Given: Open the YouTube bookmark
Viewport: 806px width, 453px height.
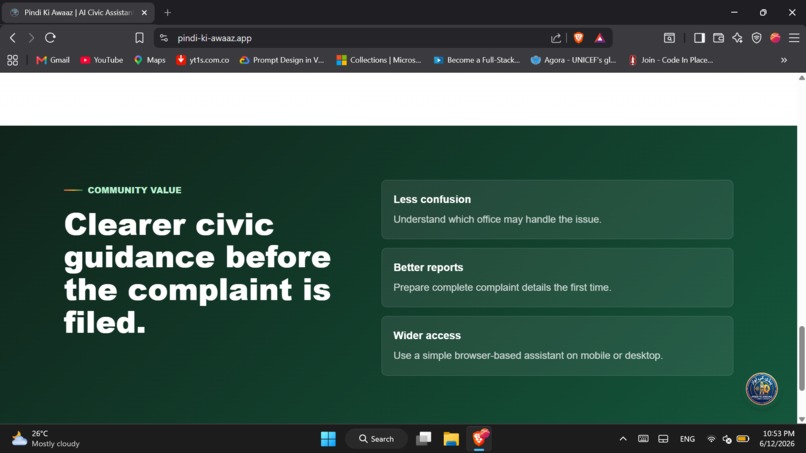Looking at the screenshot, I should (x=102, y=60).
